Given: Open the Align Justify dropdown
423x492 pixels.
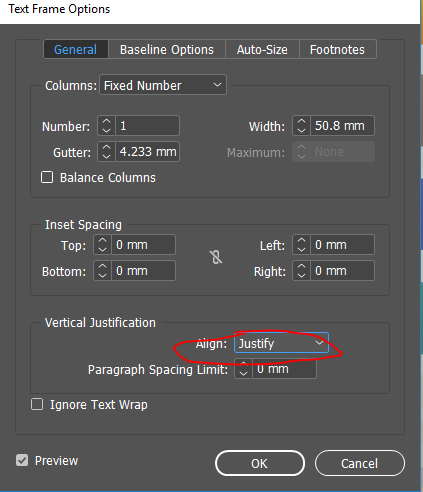Looking at the screenshot, I should [281, 343].
